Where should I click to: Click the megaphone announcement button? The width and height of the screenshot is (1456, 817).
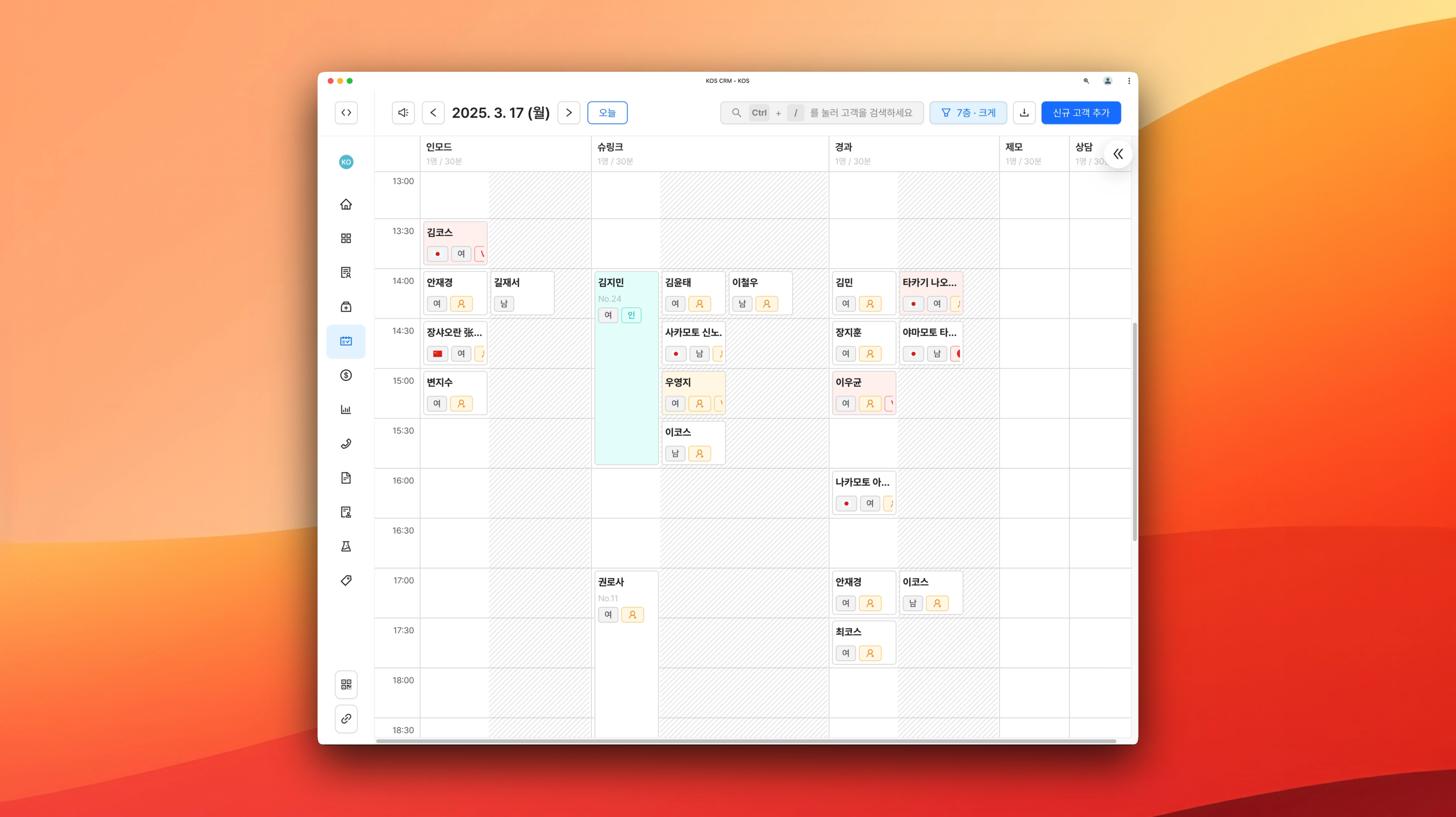pos(403,112)
